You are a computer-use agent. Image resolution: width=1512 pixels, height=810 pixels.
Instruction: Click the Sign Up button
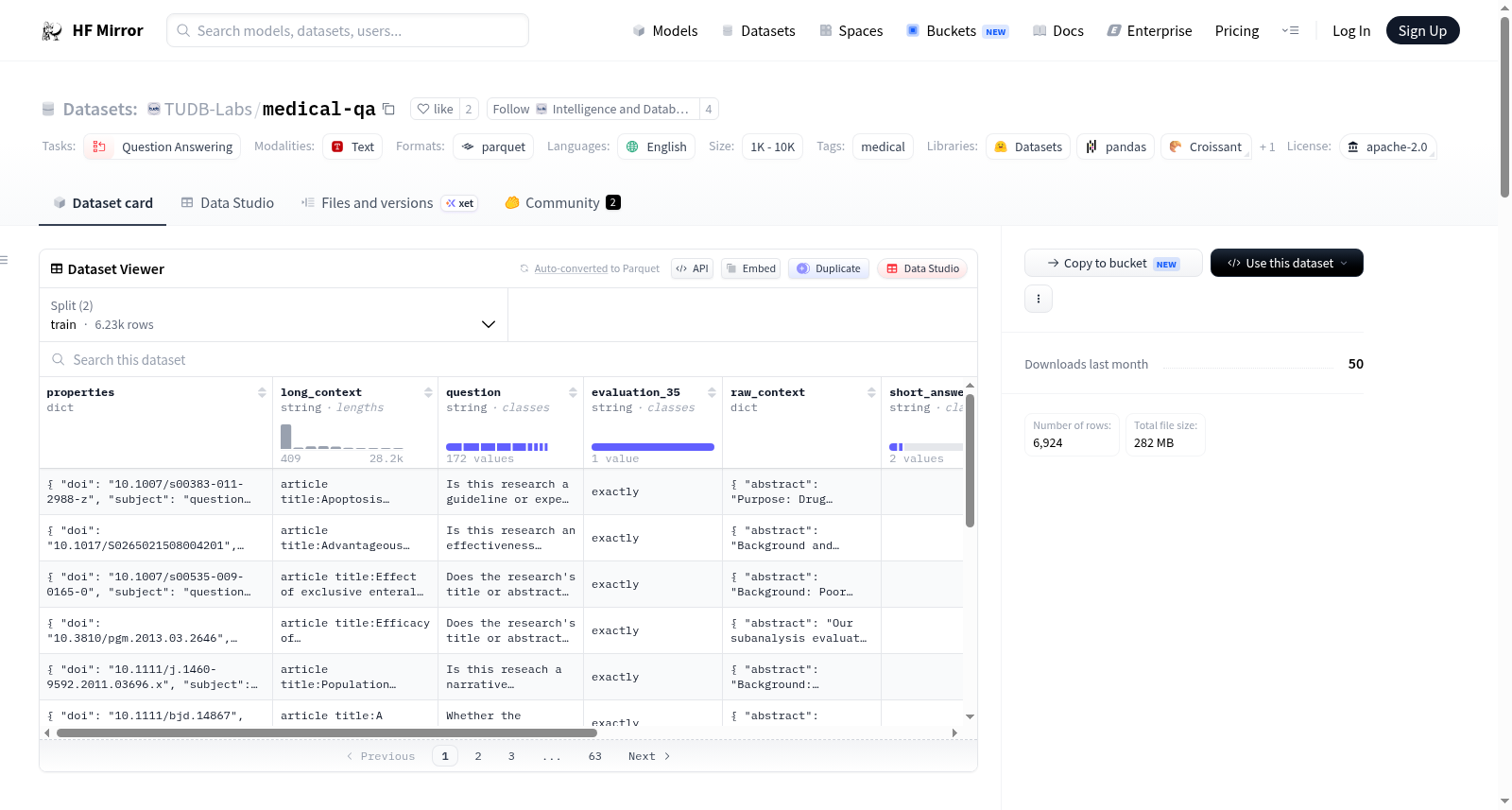tap(1422, 30)
